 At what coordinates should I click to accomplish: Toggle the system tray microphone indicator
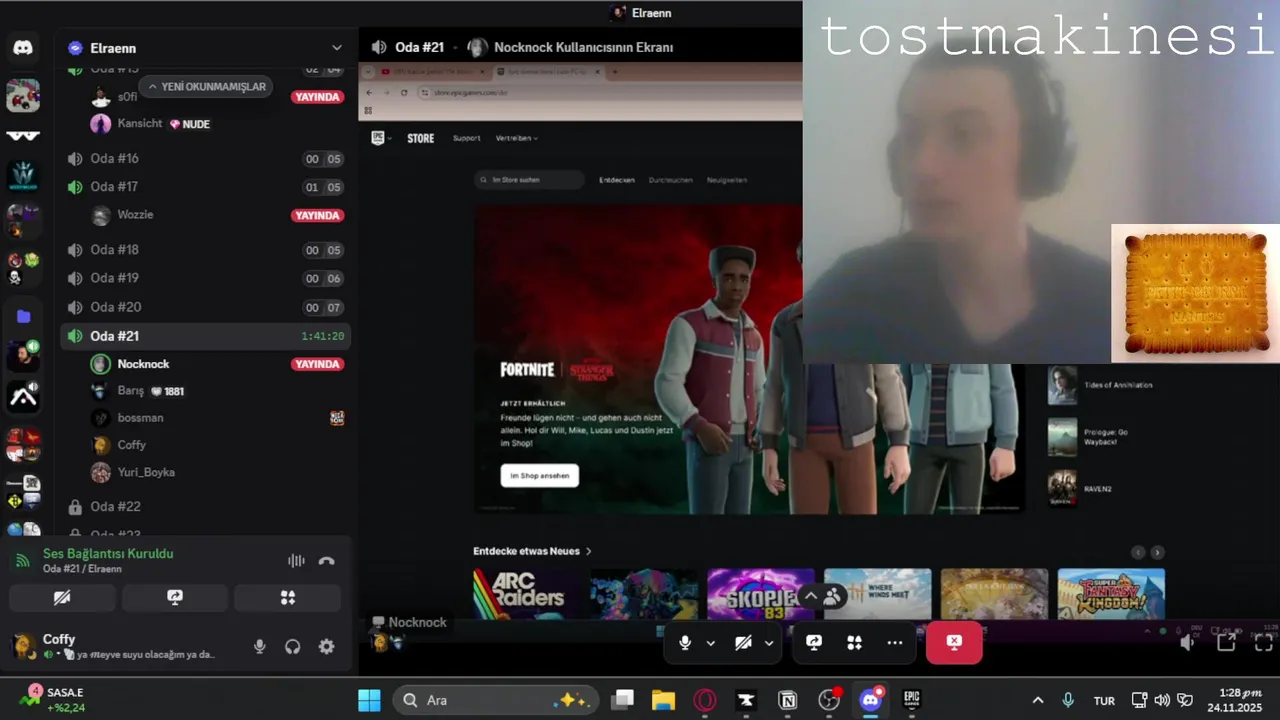1068,700
